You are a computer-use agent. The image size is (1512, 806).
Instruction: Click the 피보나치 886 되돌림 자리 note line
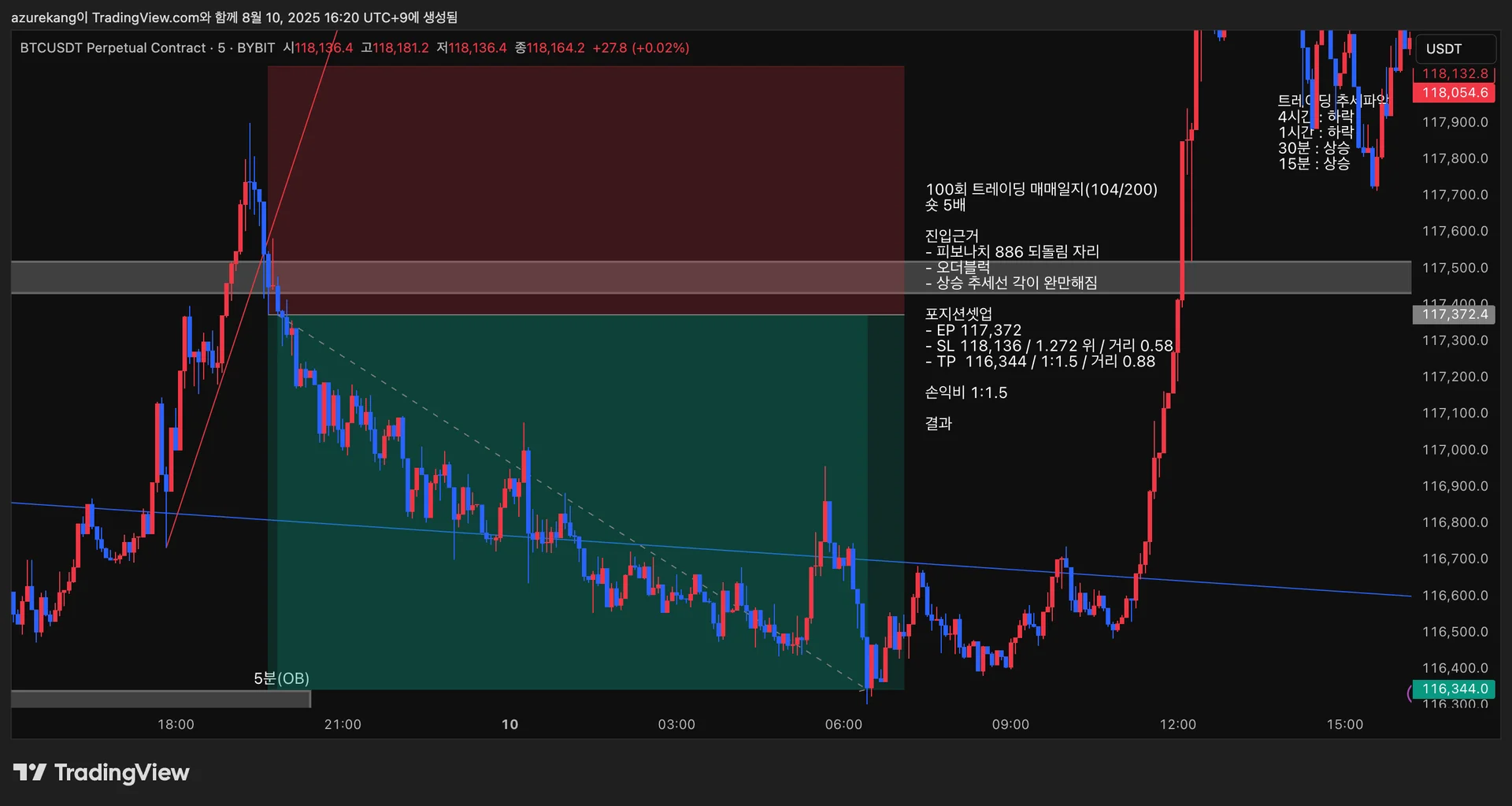[1013, 251]
